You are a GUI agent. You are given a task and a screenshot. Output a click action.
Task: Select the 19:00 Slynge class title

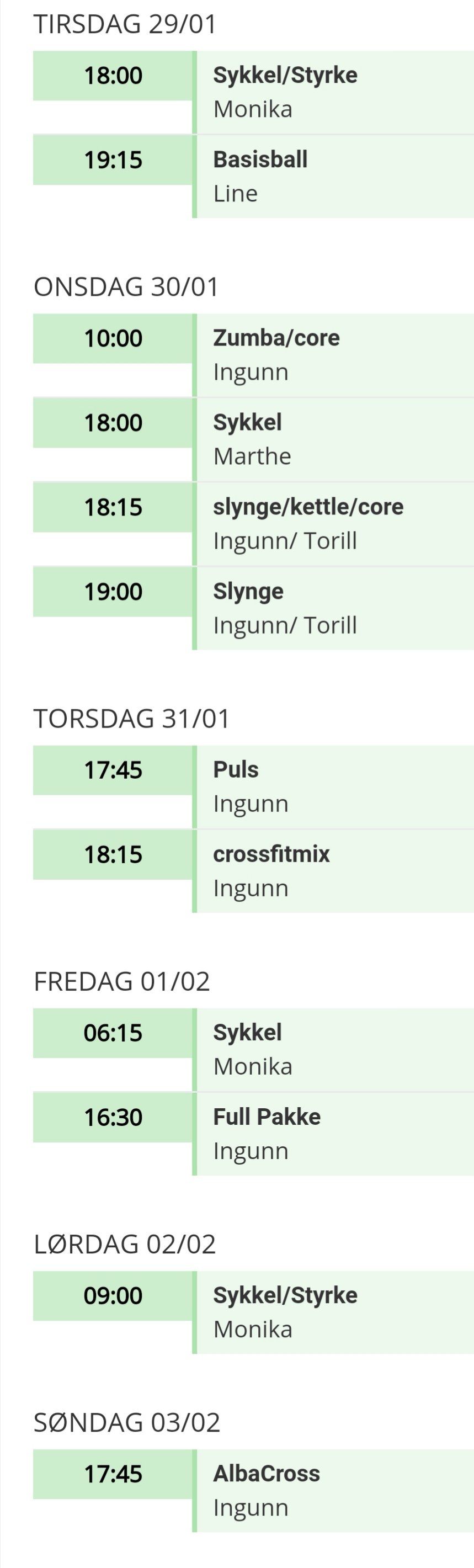[248, 592]
